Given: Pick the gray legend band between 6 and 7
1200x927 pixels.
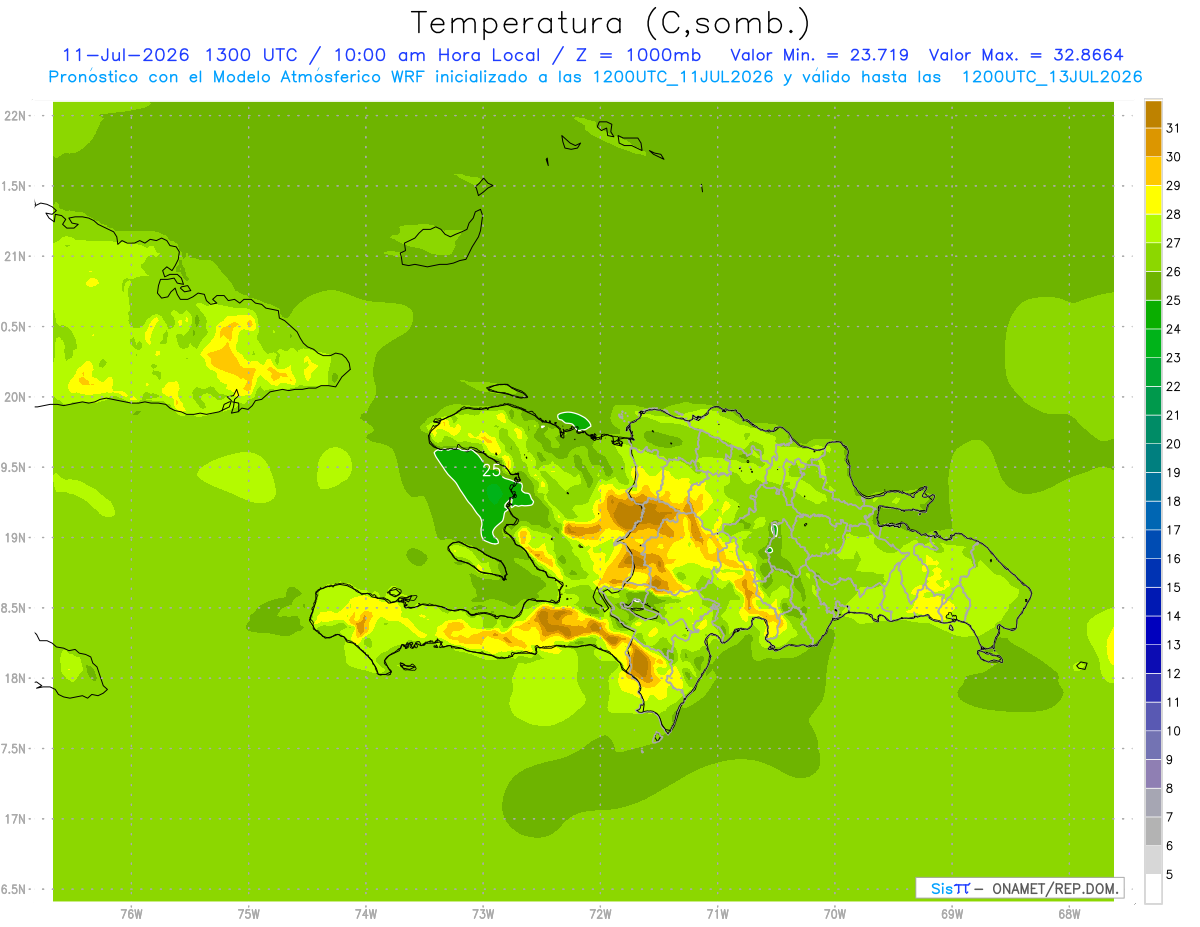Looking at the screenshot, I should 1153,831.
